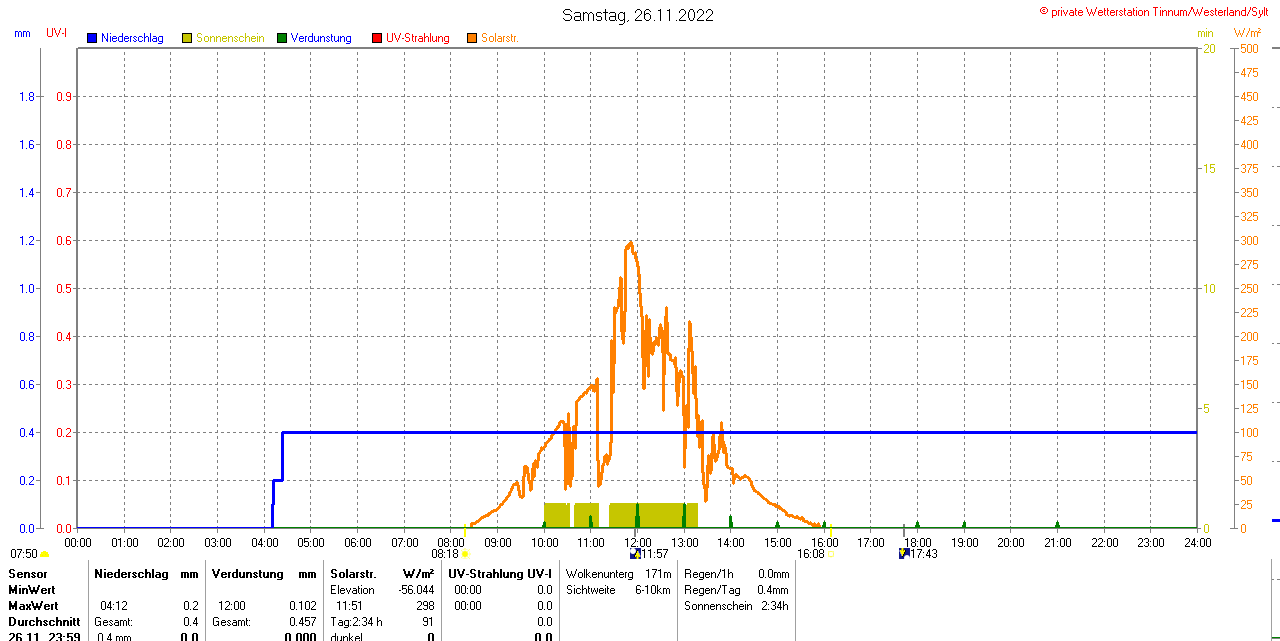The image size is (1280, 641).
Task: Click the green Verdunstung legend square
Action: pos(282,38)
